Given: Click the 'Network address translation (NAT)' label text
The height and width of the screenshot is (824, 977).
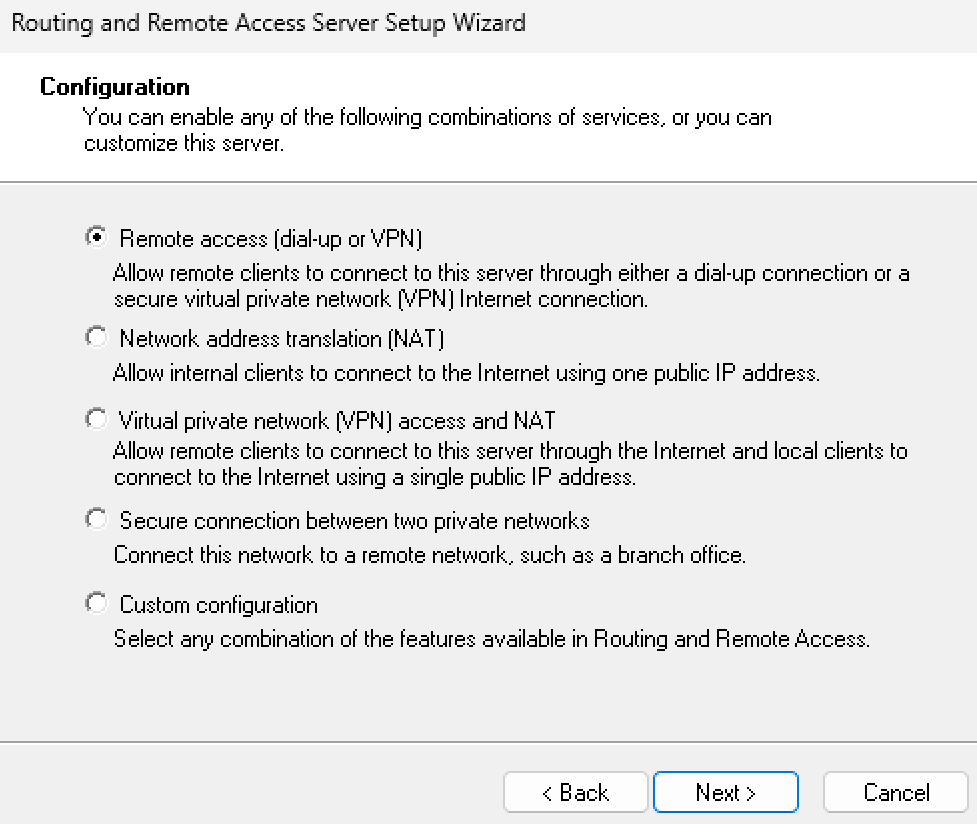Looking at the screenshot, I should 281,339.
